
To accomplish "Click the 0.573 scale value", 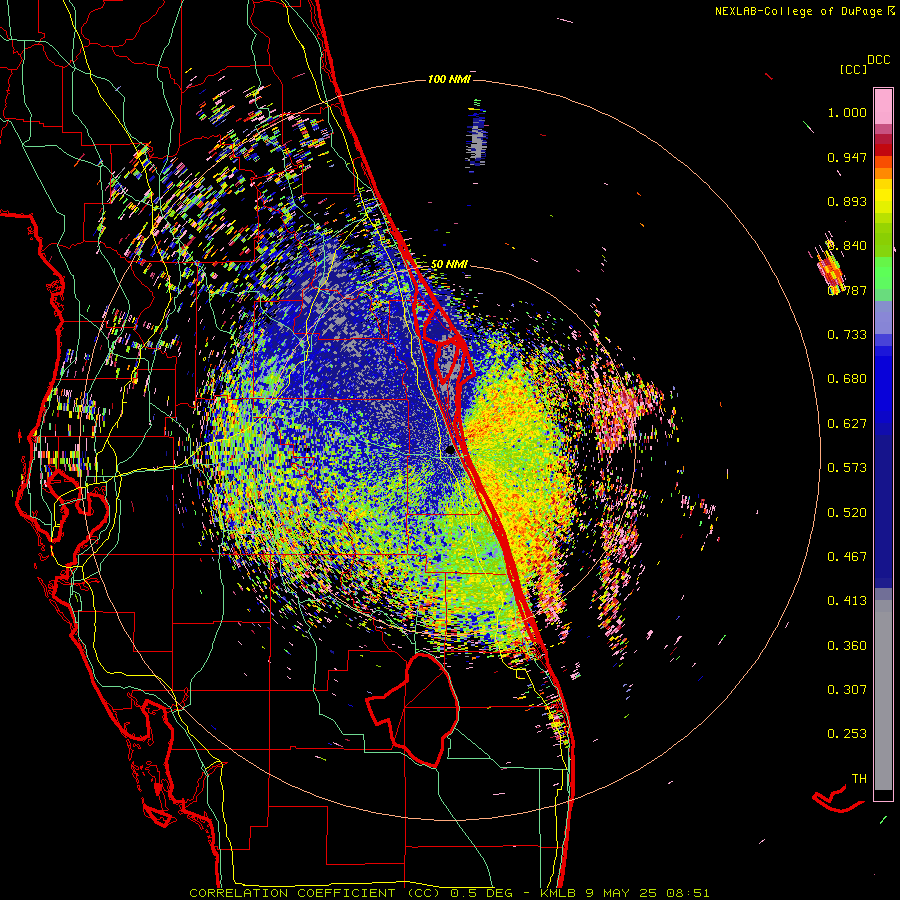I will point(847,468).
